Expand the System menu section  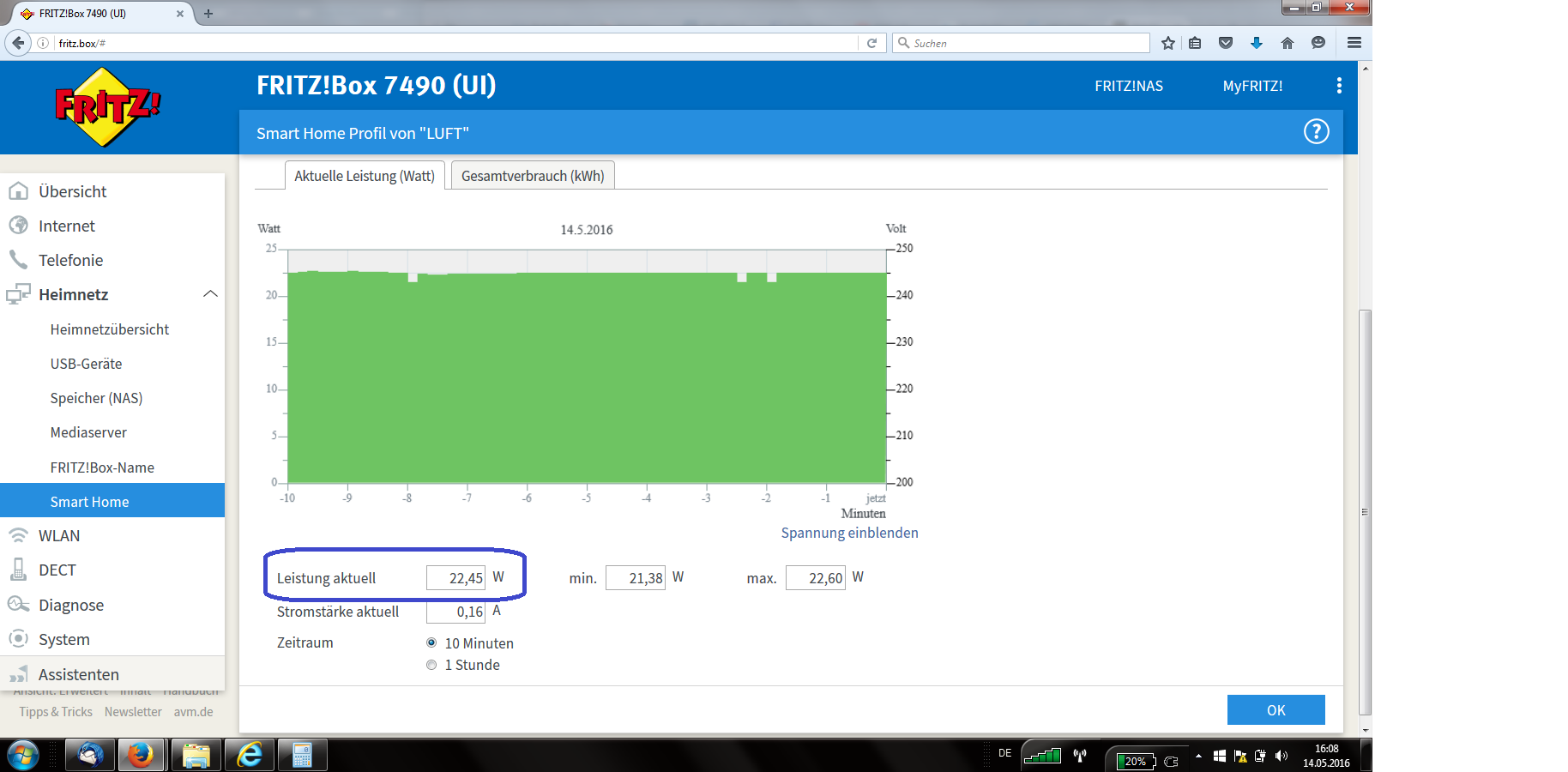pyautogui.click(x=63, y=640)
